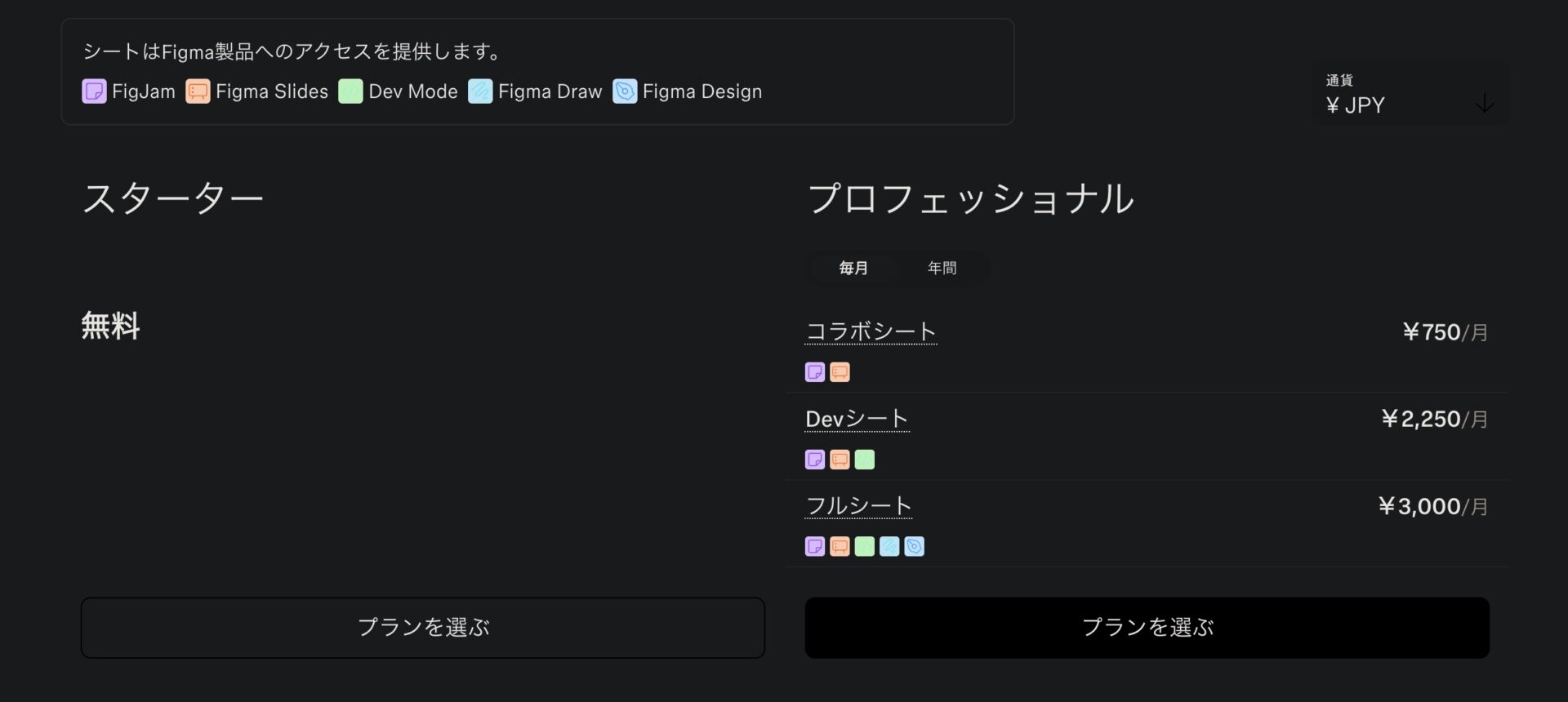Viewport: 1568px width, 702px height.
Task: Click the Dev Mode icon under フルシート
Action: click(865, 546)
